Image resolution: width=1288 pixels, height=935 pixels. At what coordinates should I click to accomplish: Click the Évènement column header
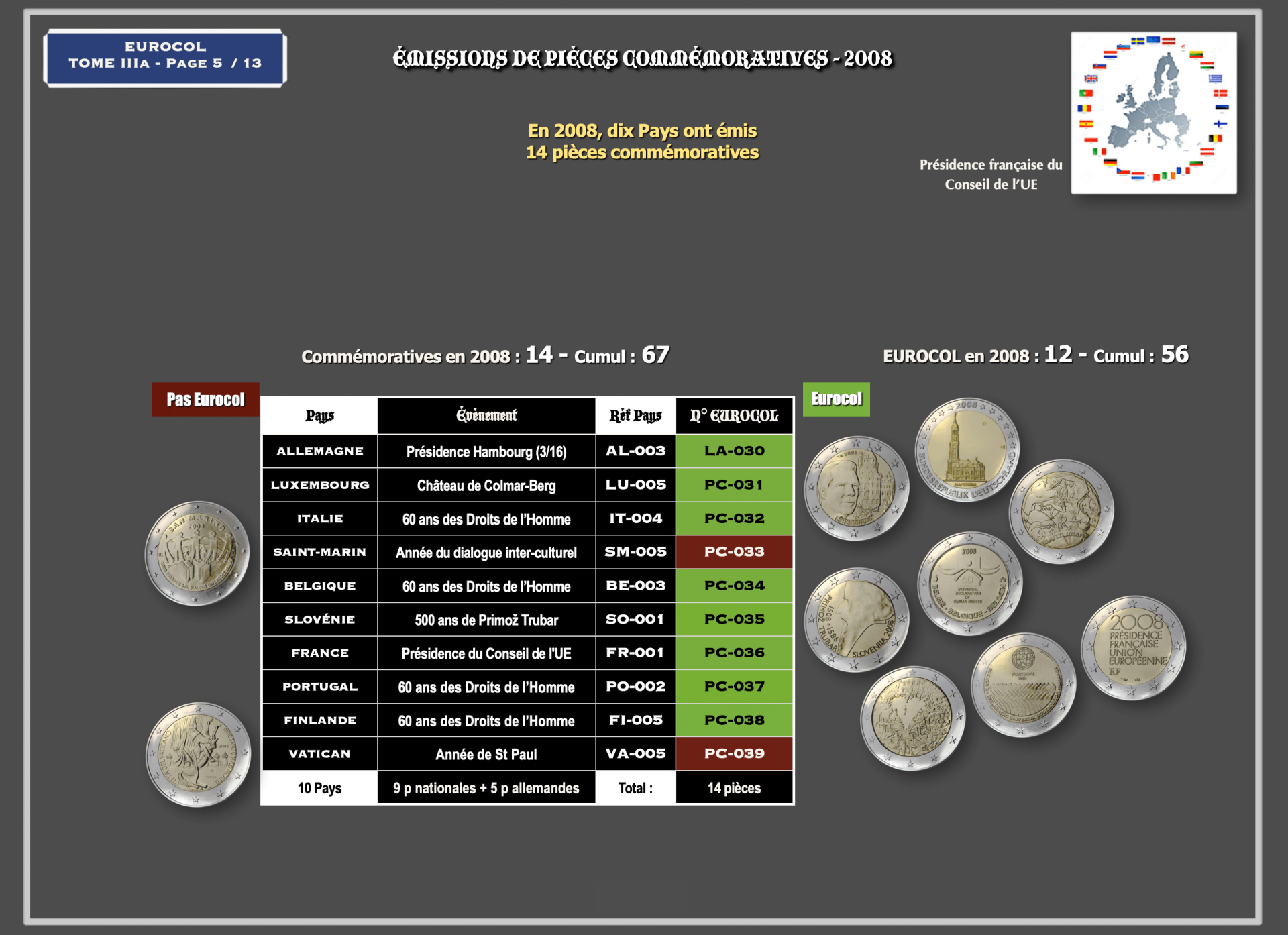[486, 416]
